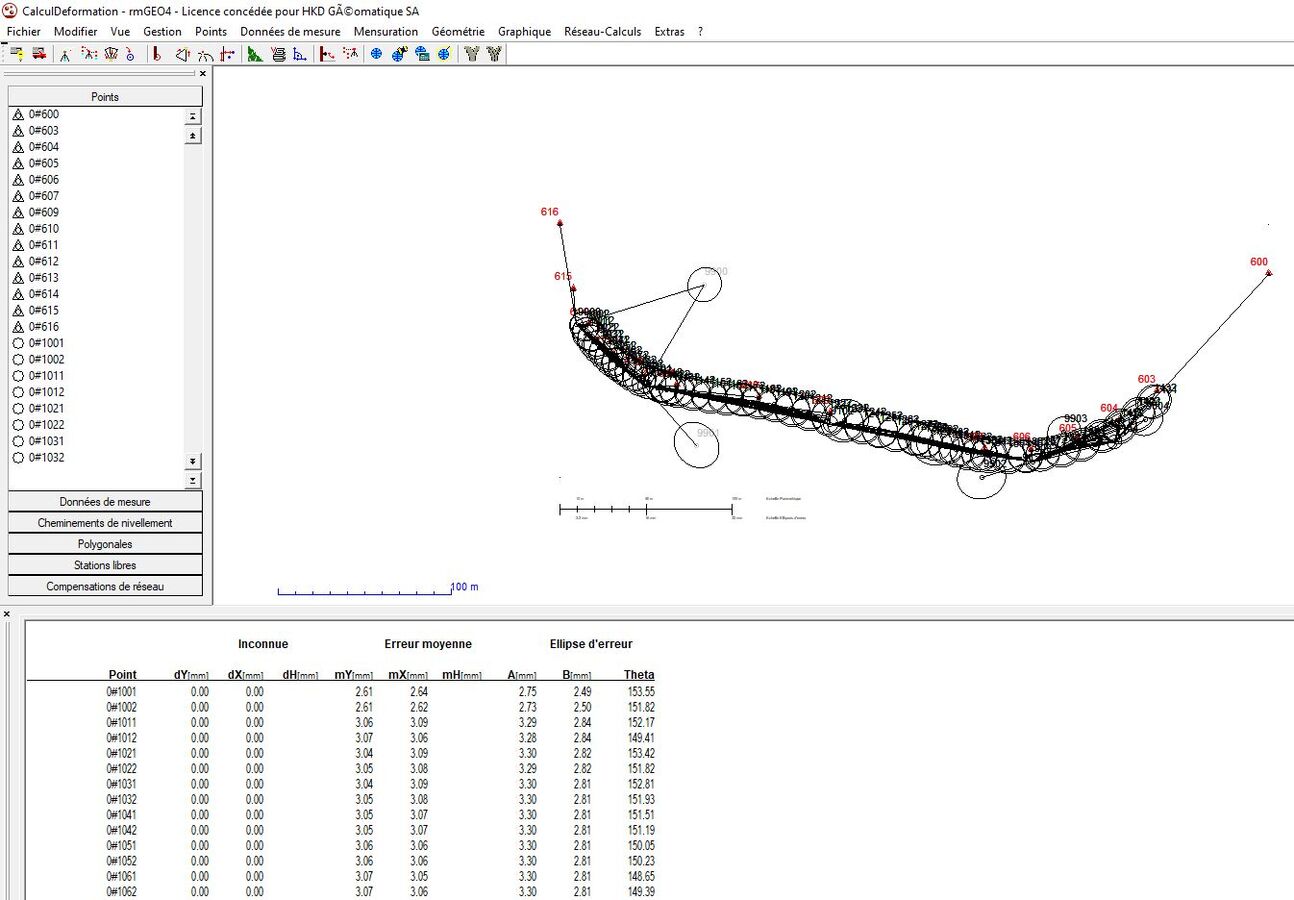
Task: Click the green triangle toolbar icon
Action: [255, 54]
